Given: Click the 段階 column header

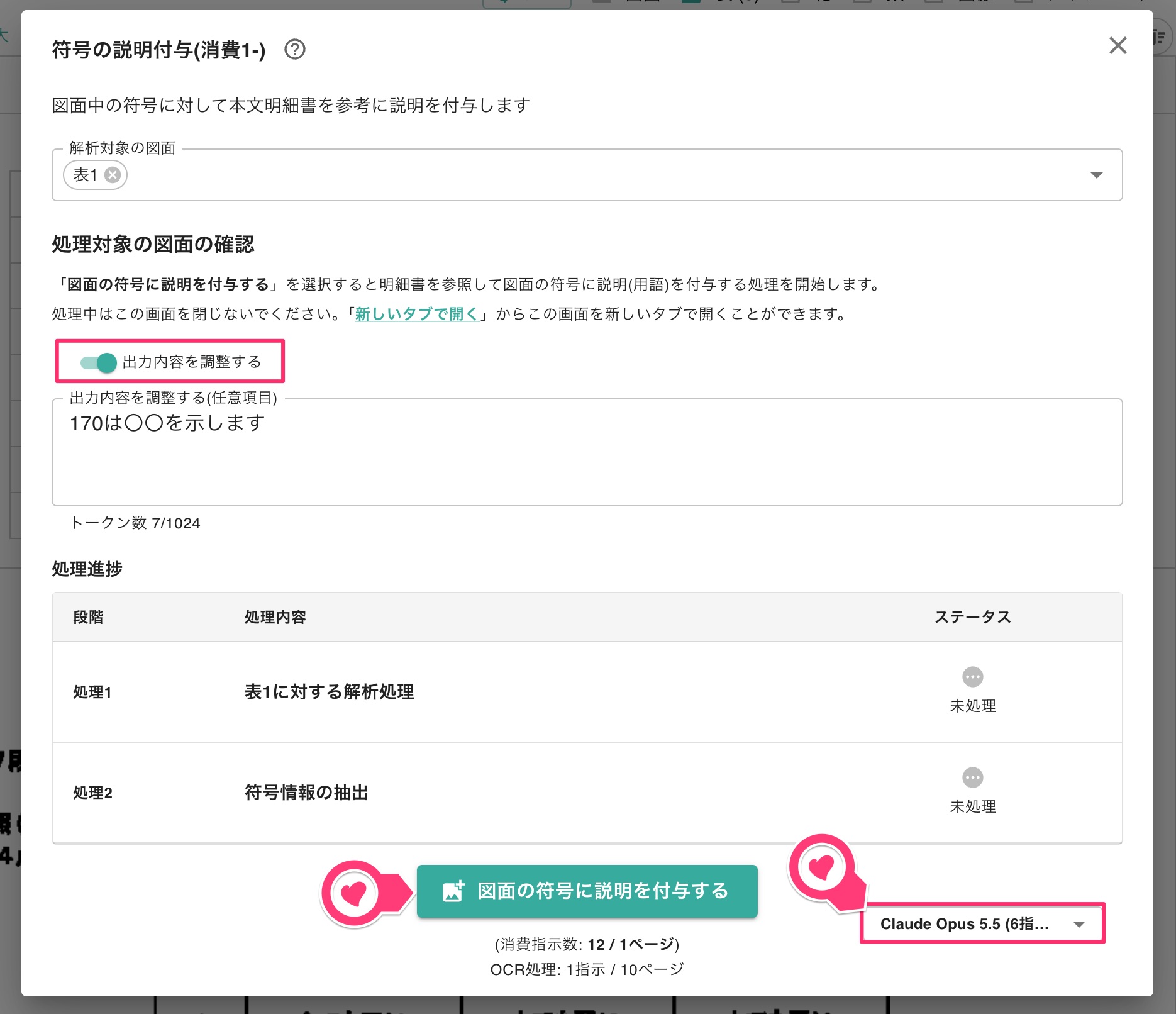Looking at the screenshot, I should point(88,617).
